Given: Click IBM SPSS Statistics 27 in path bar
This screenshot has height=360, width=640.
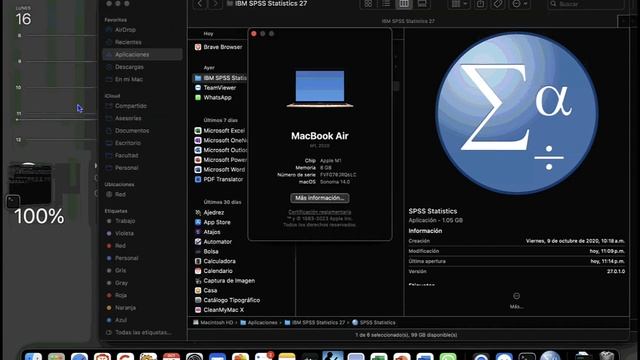Looking at the screenshot, I should click(x=315, y=322).
